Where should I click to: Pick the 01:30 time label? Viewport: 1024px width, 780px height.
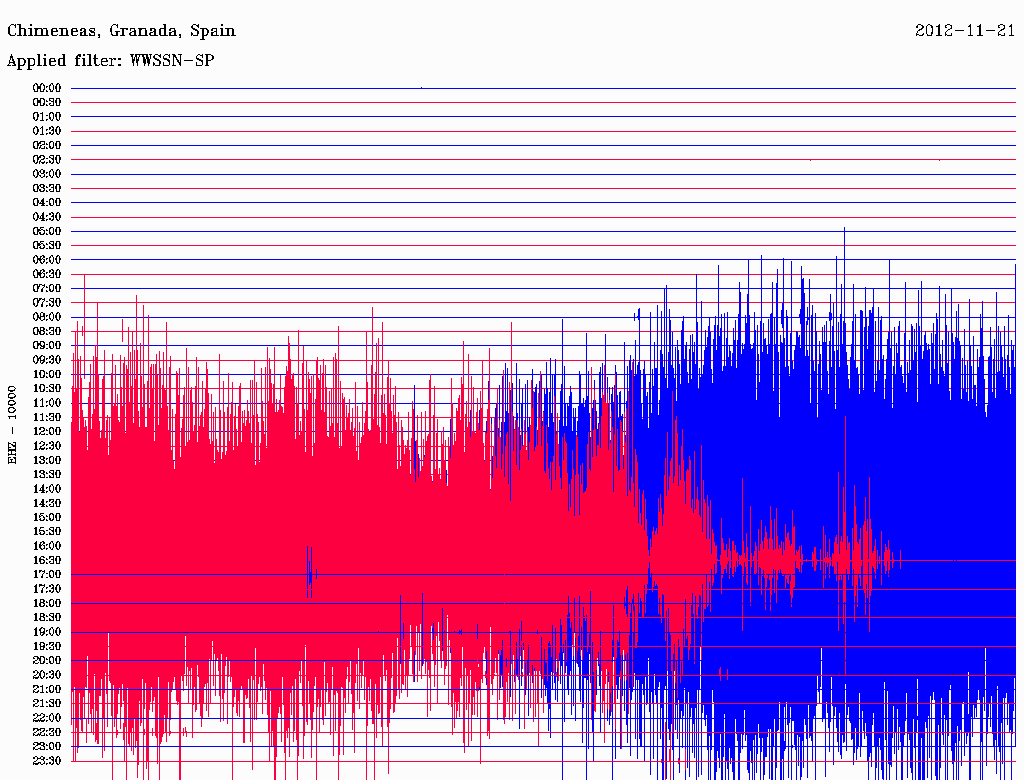[x=47, y=131]
